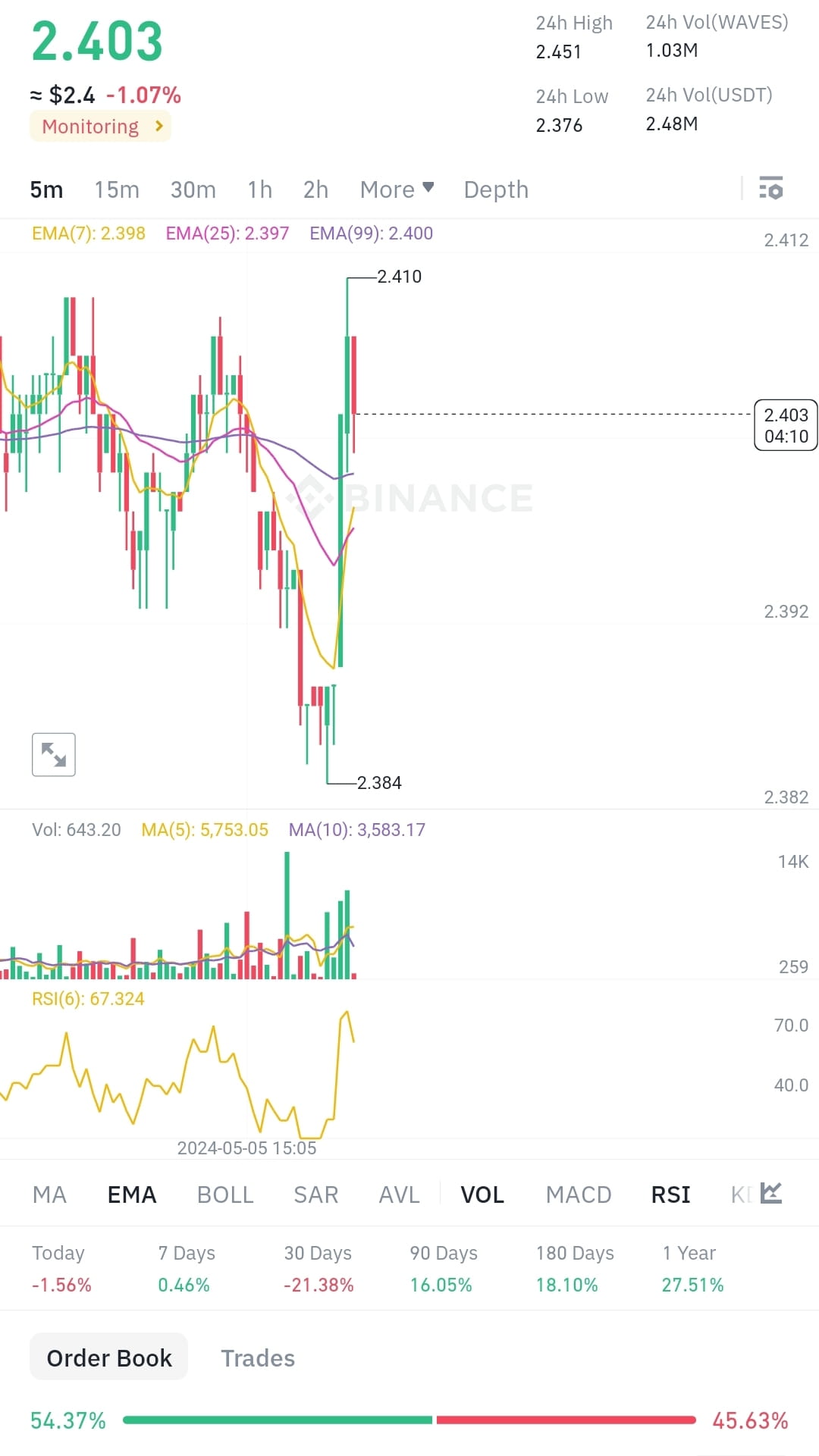Viewport: 819px width, 1456px height.
Task: Open the Depth view
Action: (495, 189)
